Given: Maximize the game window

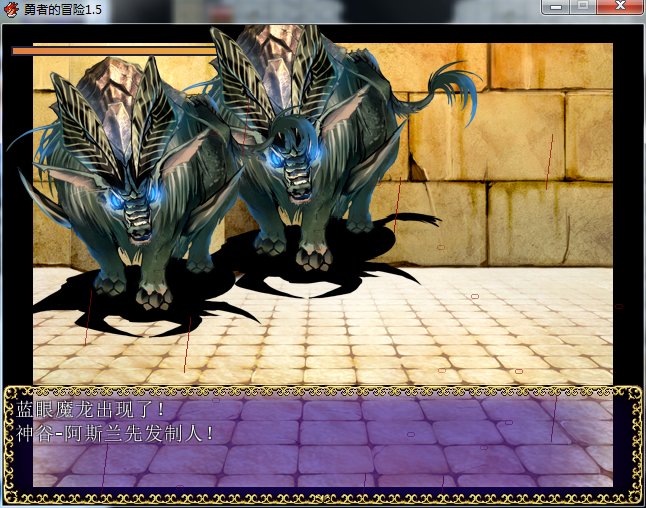Looking at the screenshot, I should pyautogui.click(x=583, y=6).
